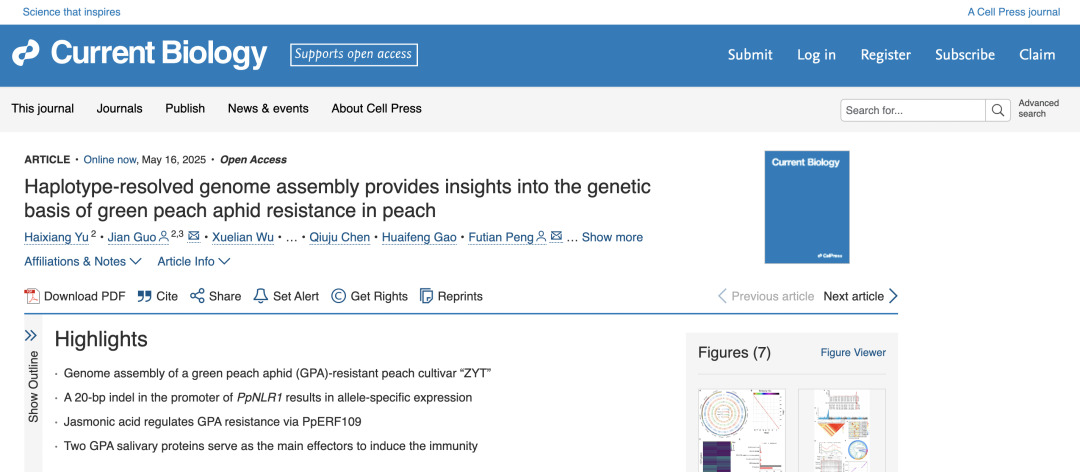Click the Current Biology journal cover image
This screenshot has height=472, width=1080.
pyautogui.click(x=806, y=207)
